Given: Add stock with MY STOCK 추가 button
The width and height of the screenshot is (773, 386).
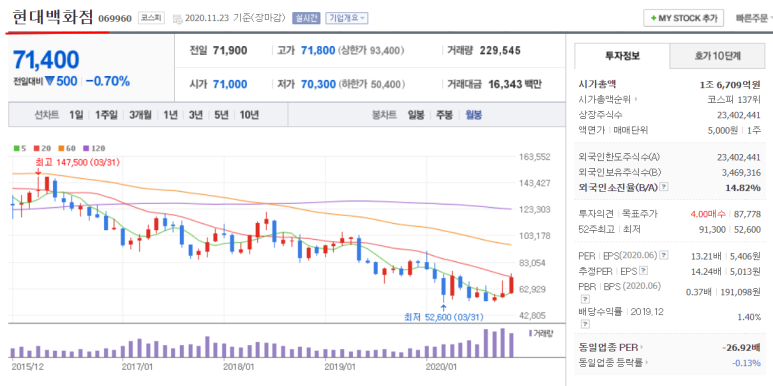Looking at the screenshot, I should [x=683, y=18].
